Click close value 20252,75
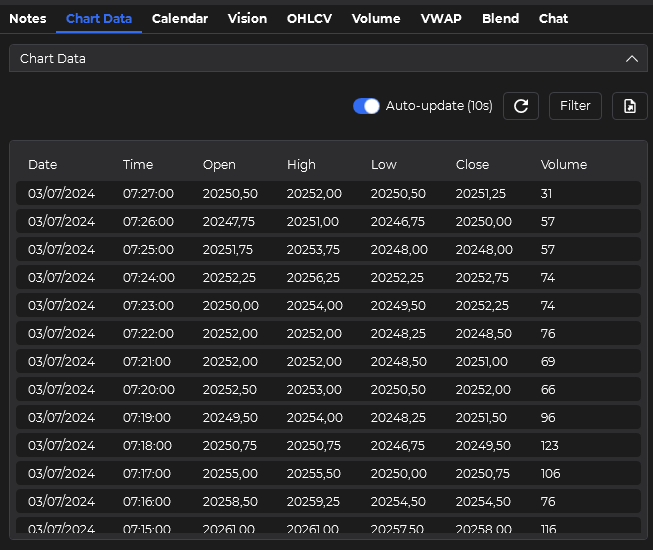 (x=482, y=277)
